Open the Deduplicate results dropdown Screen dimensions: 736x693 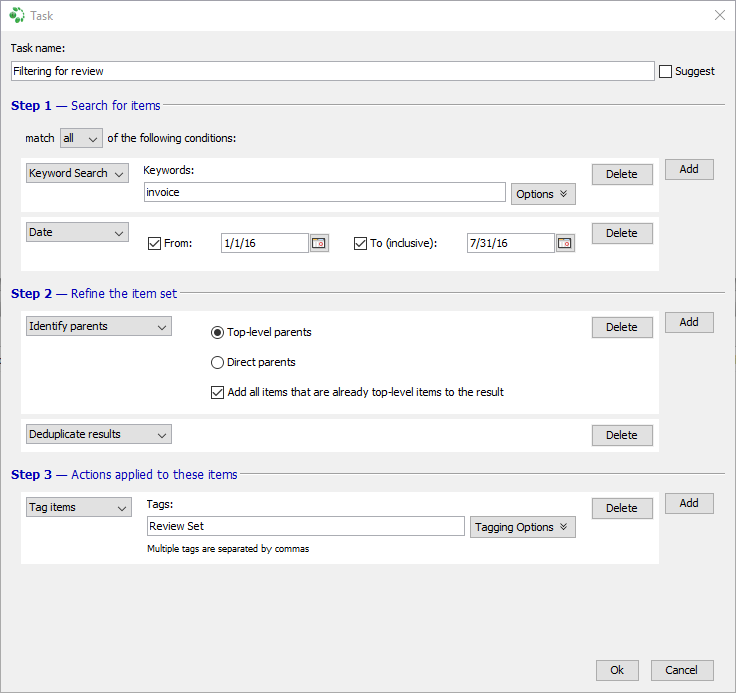pyautogui.click(x=98, y=434)
